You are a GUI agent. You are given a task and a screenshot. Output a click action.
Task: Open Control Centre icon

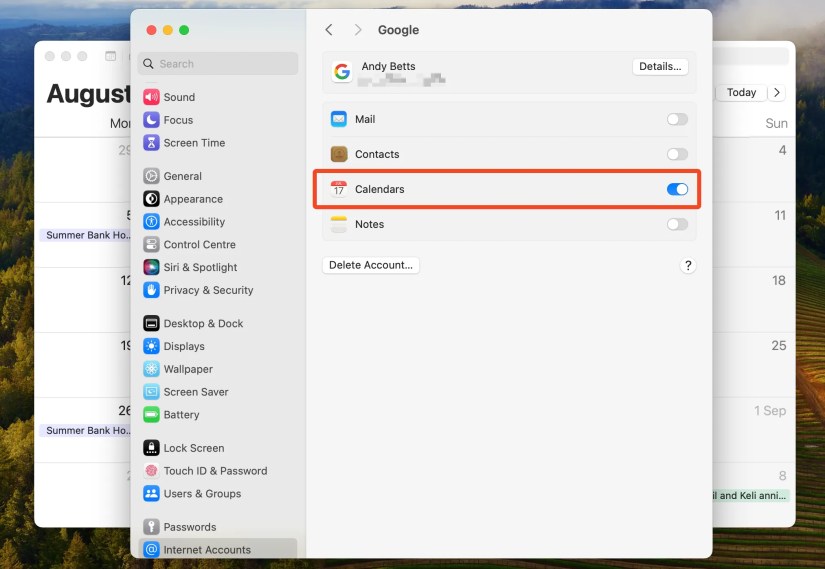coord(151,244)
